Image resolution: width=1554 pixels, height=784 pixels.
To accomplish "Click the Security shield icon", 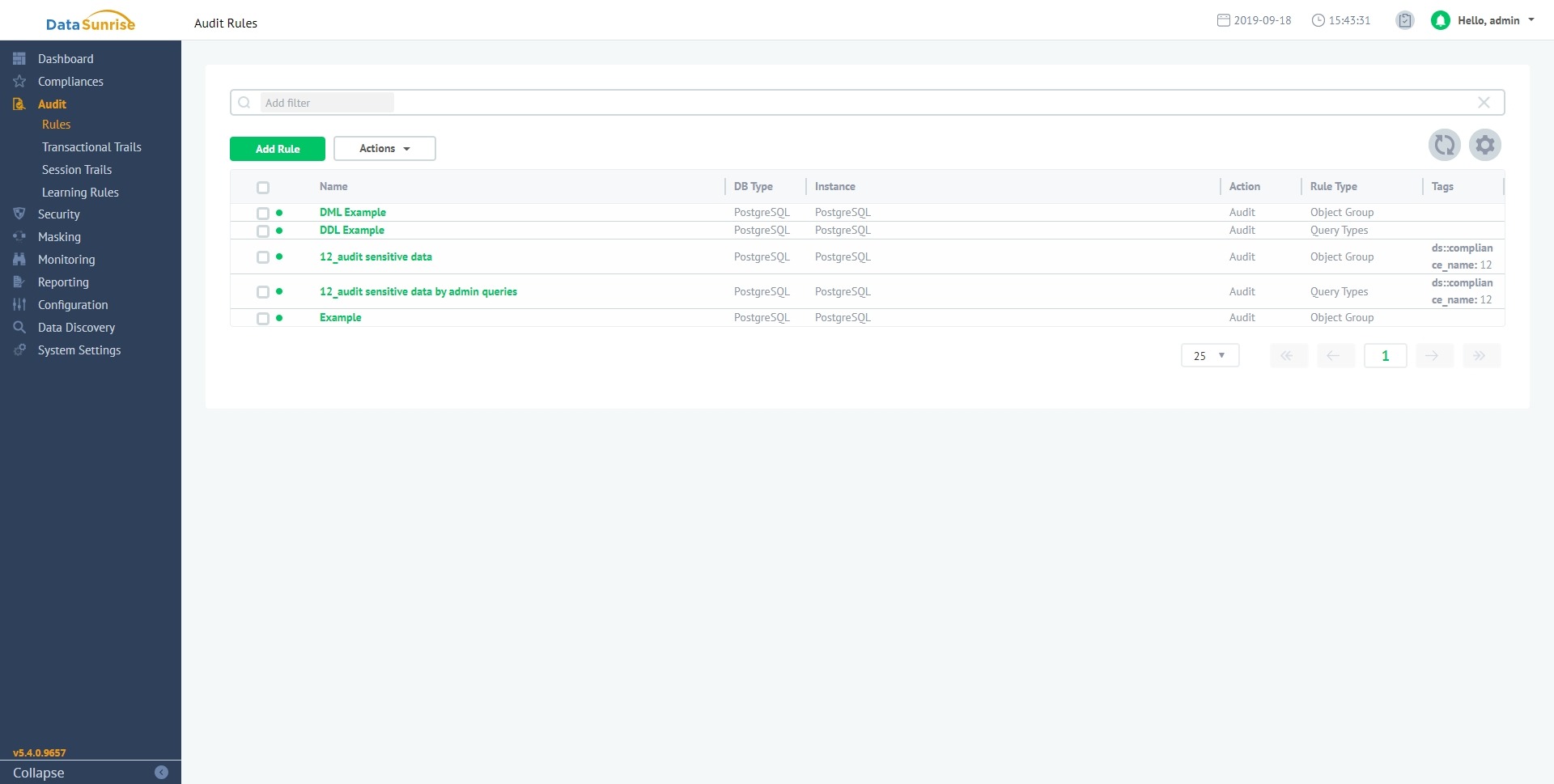I will [19, 214].
